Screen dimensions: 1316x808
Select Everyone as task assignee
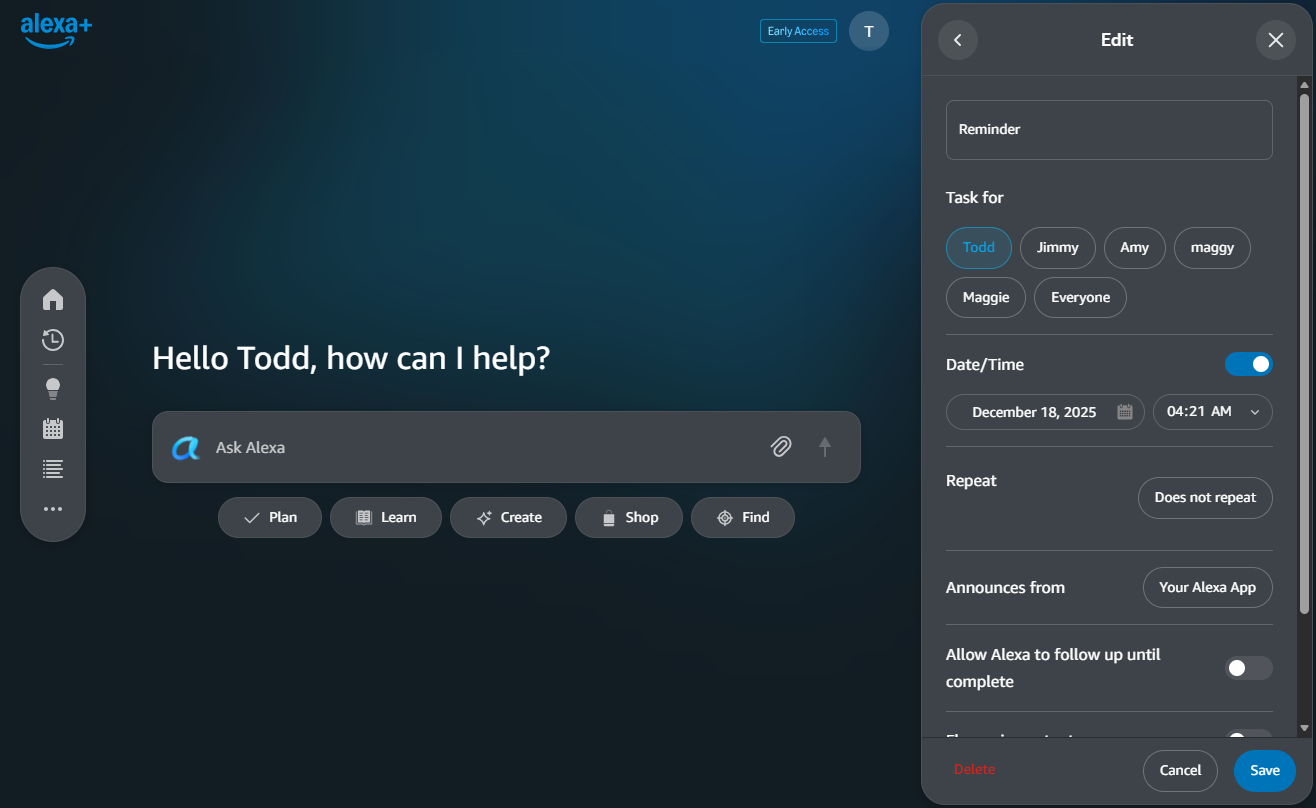pyautogui.click(x=1080, y=297)
